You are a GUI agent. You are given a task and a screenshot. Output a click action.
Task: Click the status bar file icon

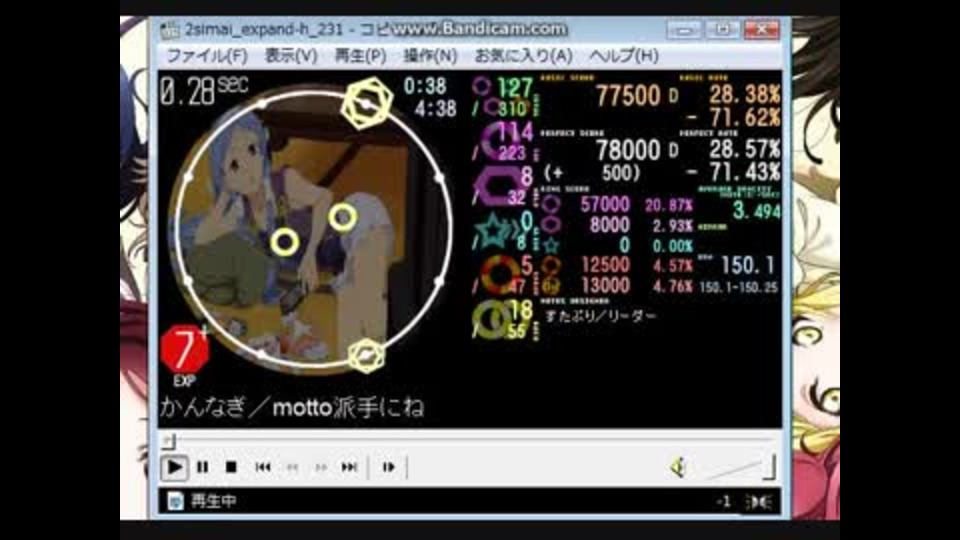point(176,501)
